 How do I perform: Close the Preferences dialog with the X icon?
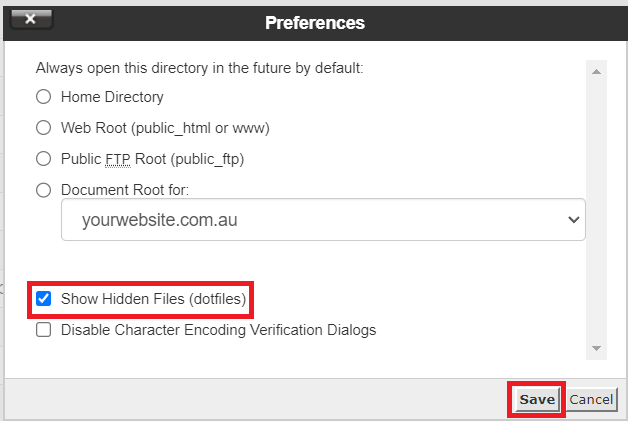coord(29,19)
